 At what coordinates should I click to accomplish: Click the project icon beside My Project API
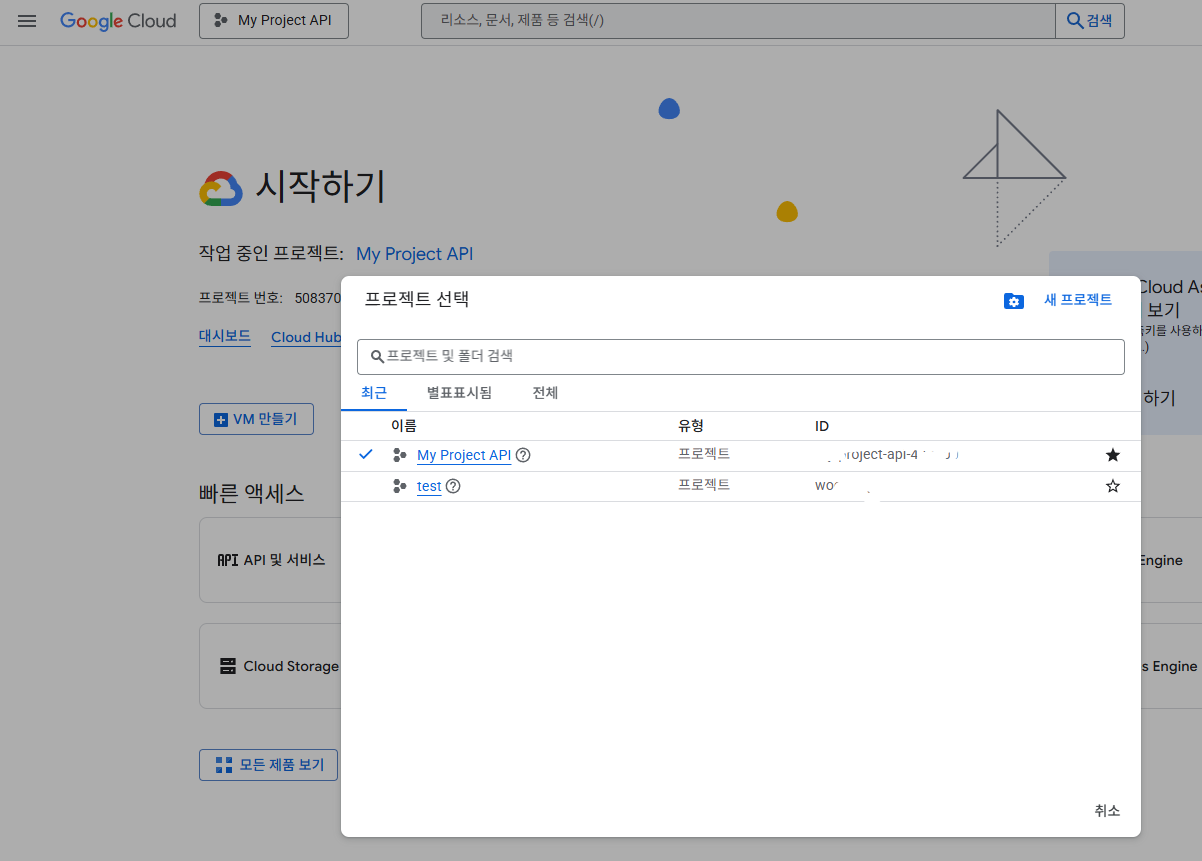400,455
